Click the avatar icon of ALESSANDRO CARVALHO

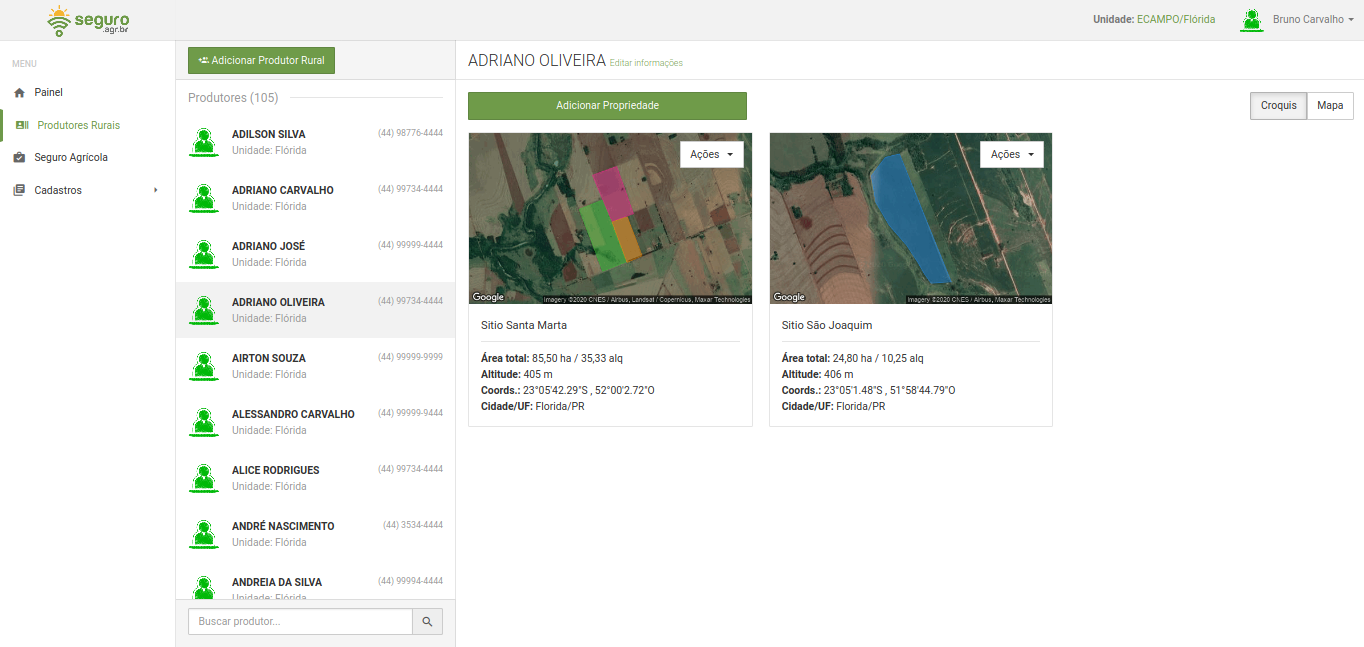pos(204,422)
